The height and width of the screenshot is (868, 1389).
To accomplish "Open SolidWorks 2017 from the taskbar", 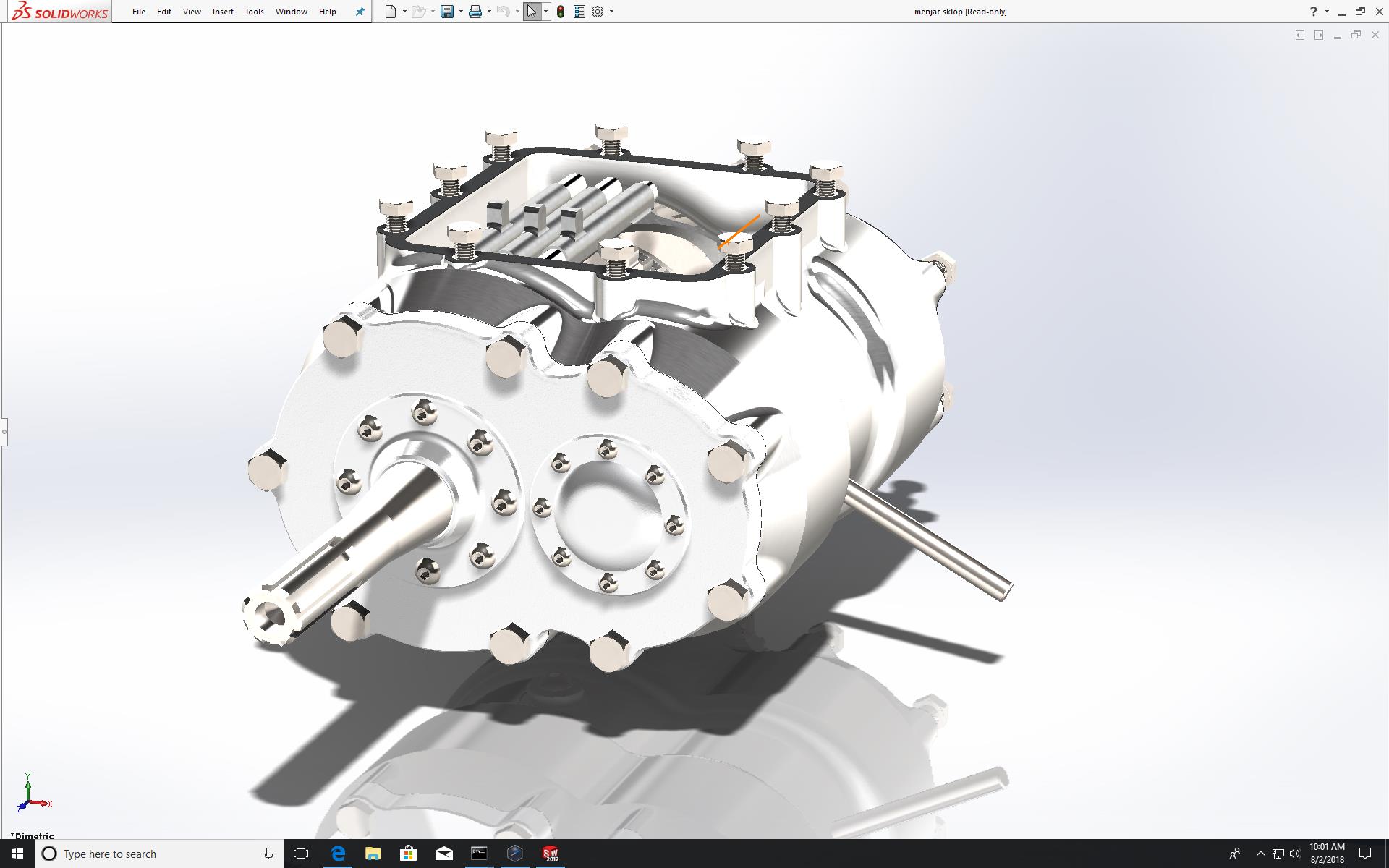I will point(551,854).
